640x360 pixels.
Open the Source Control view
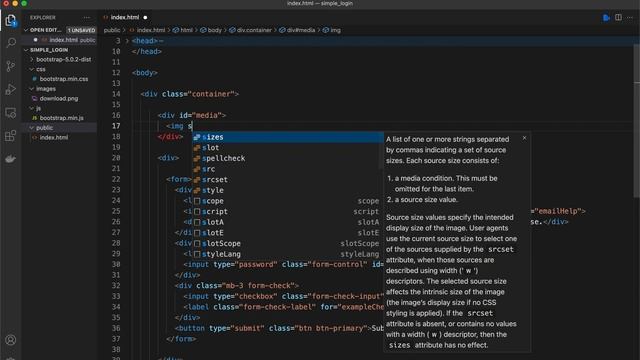point(11,66)
